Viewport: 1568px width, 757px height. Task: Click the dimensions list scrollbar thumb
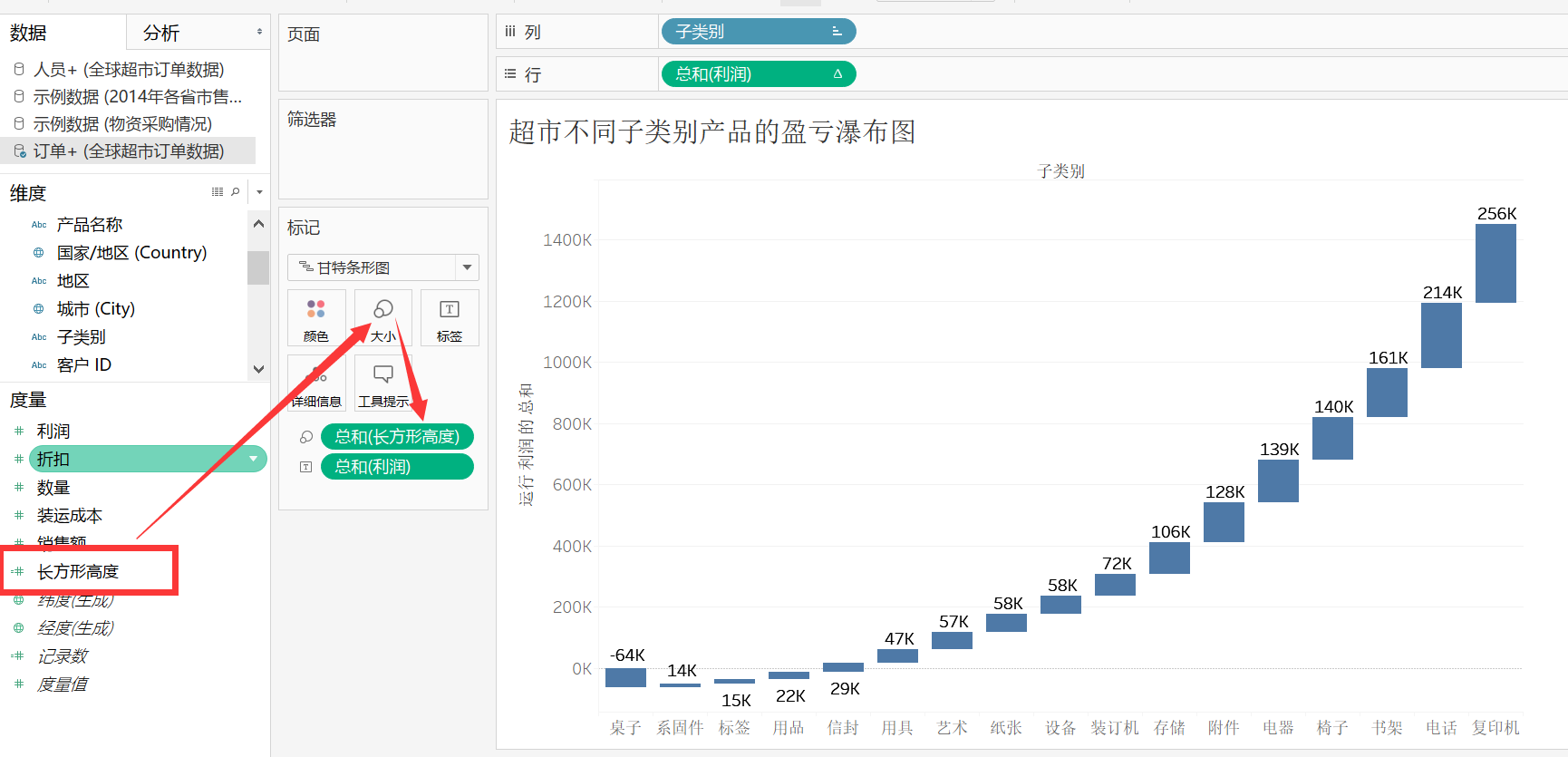258,267
